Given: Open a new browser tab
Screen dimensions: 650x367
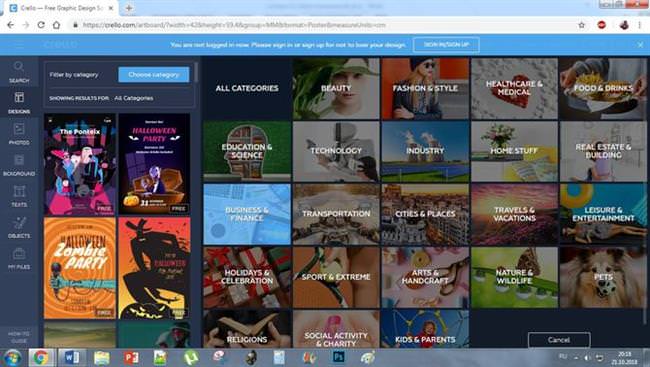Looking at the screenshot, I should click(x=129, y=8).
